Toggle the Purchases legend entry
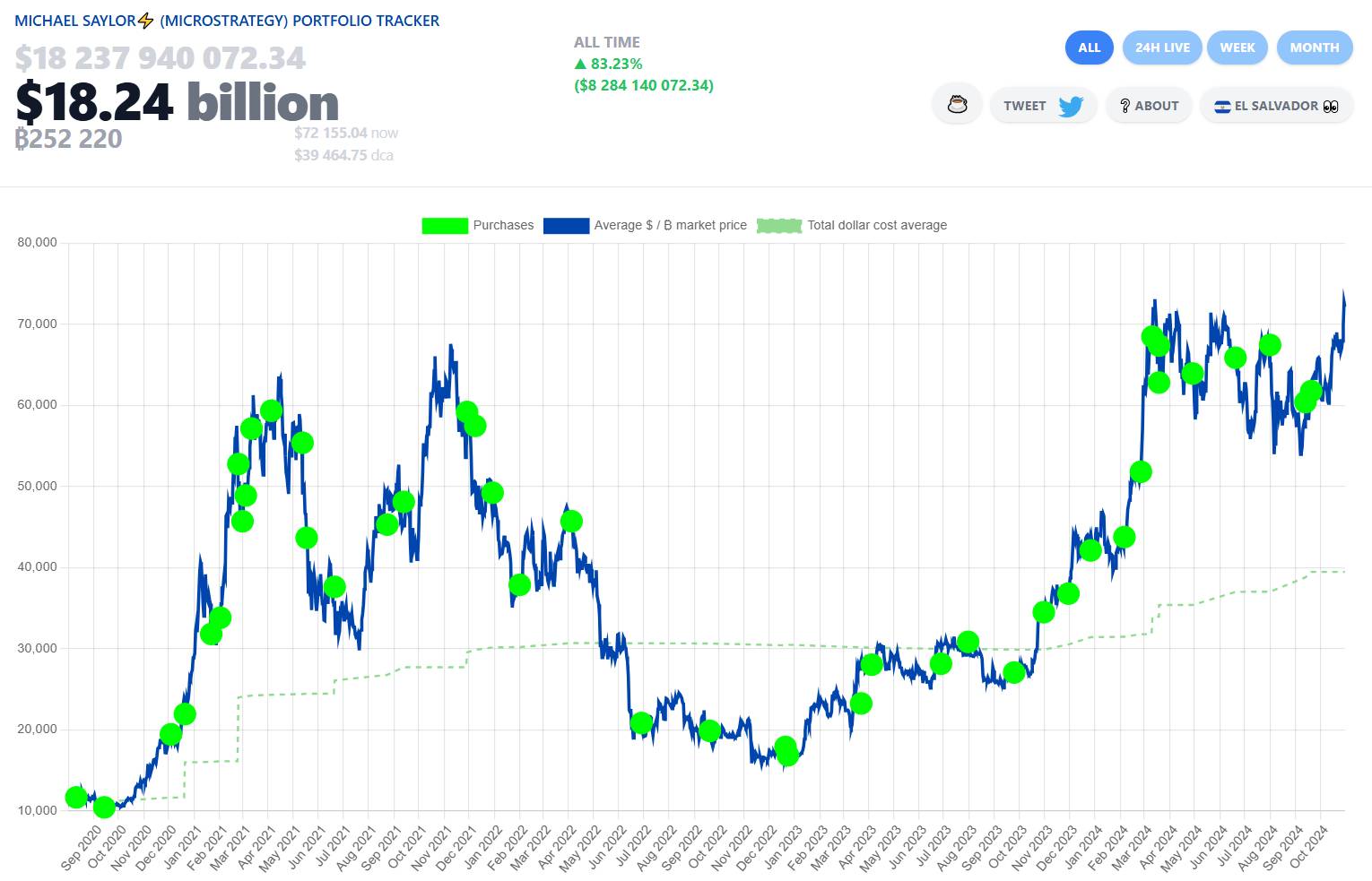 [x=478, y=225]
